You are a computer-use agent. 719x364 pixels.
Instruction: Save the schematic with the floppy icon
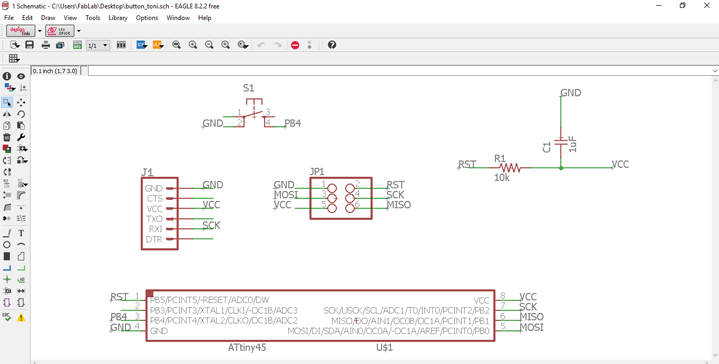[x=29, y=45]
